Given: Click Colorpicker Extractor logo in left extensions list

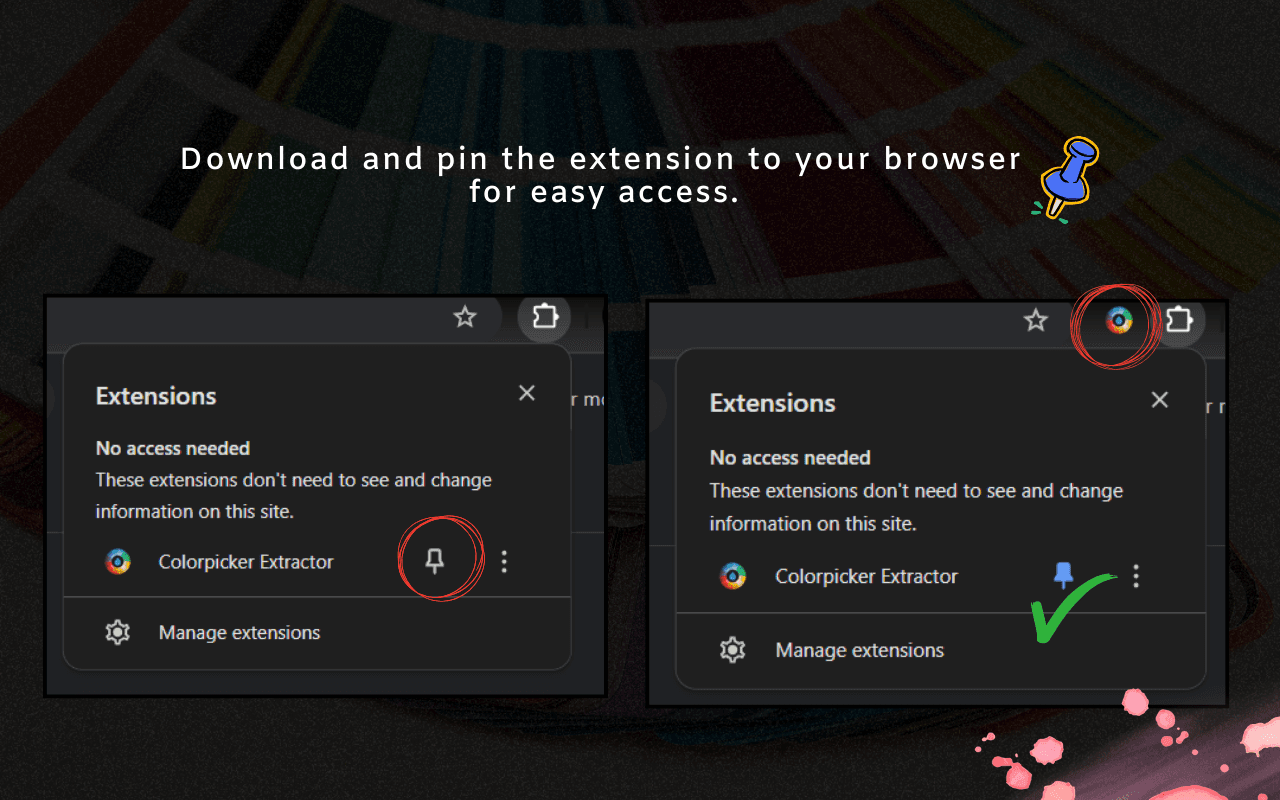Looking at the screenshot, I should (118, 562).
